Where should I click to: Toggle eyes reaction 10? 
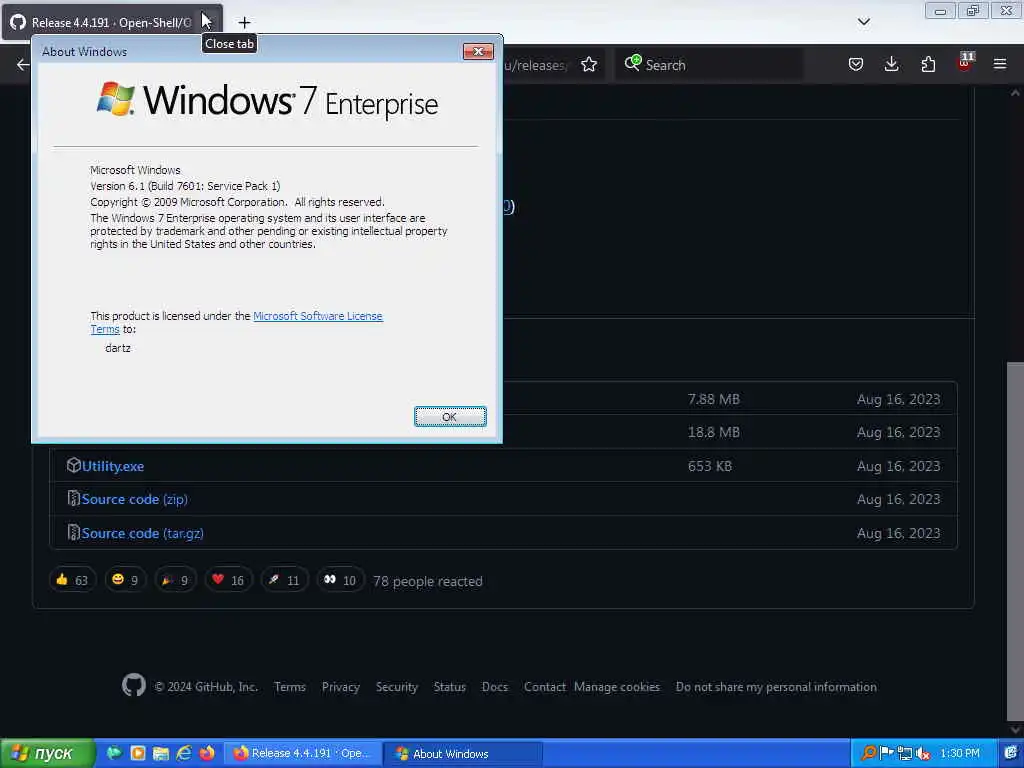[x=340, y=580]
